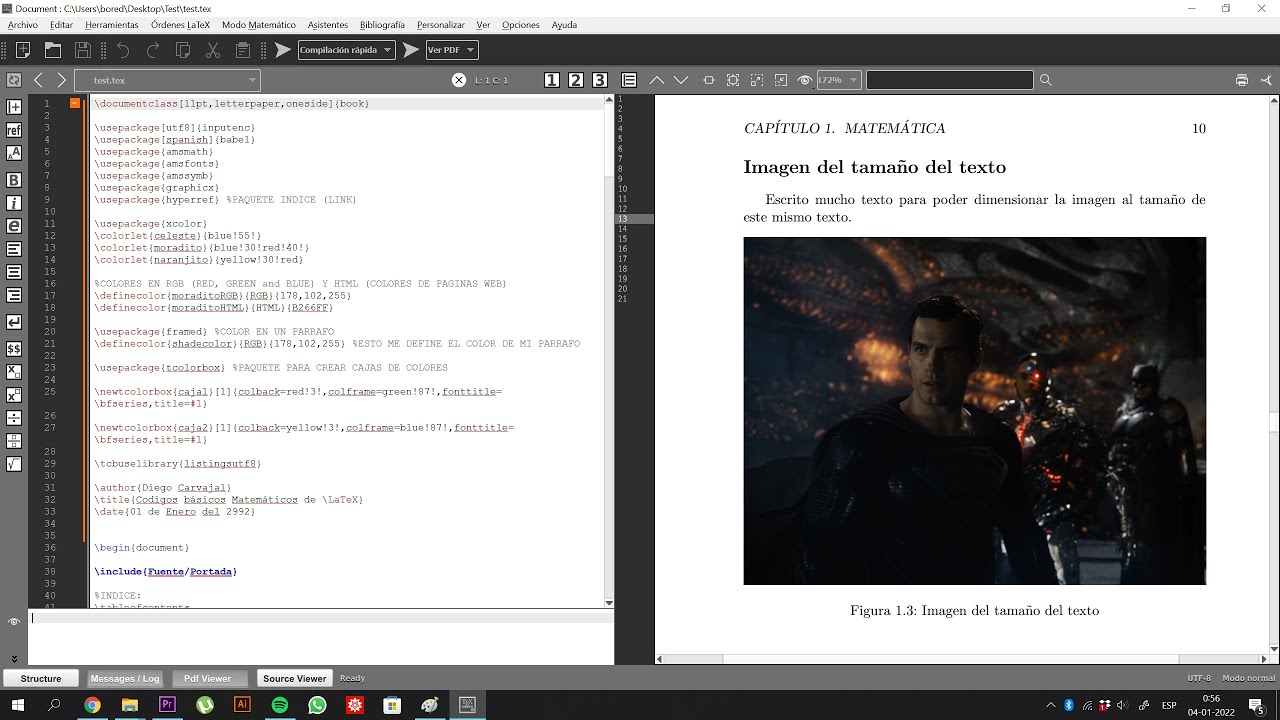Viewport: 1280px width, 720px height.
Task: Jump to bookmark 2
Action: tap(576, 80)
